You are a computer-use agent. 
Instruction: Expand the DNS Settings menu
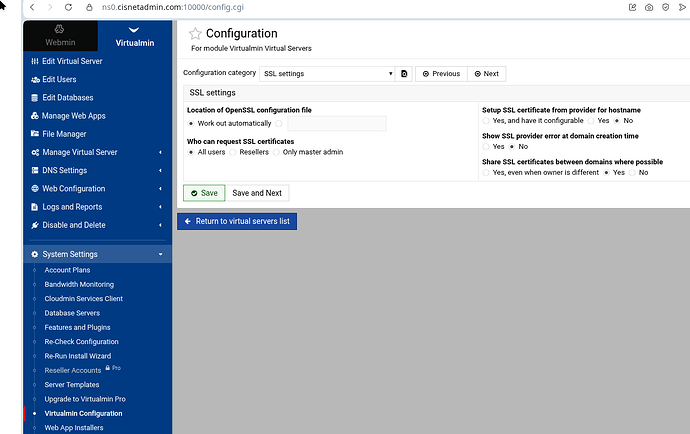click(97, 170)
